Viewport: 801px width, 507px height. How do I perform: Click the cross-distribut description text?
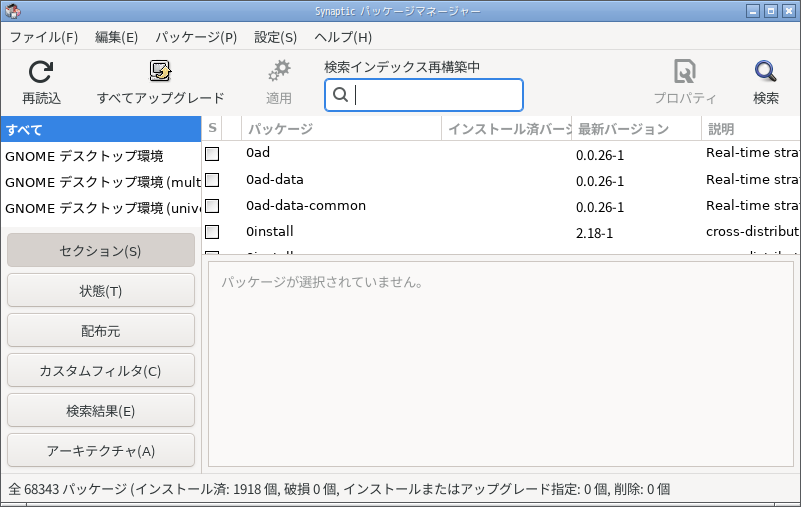click(x=752, y=232)
